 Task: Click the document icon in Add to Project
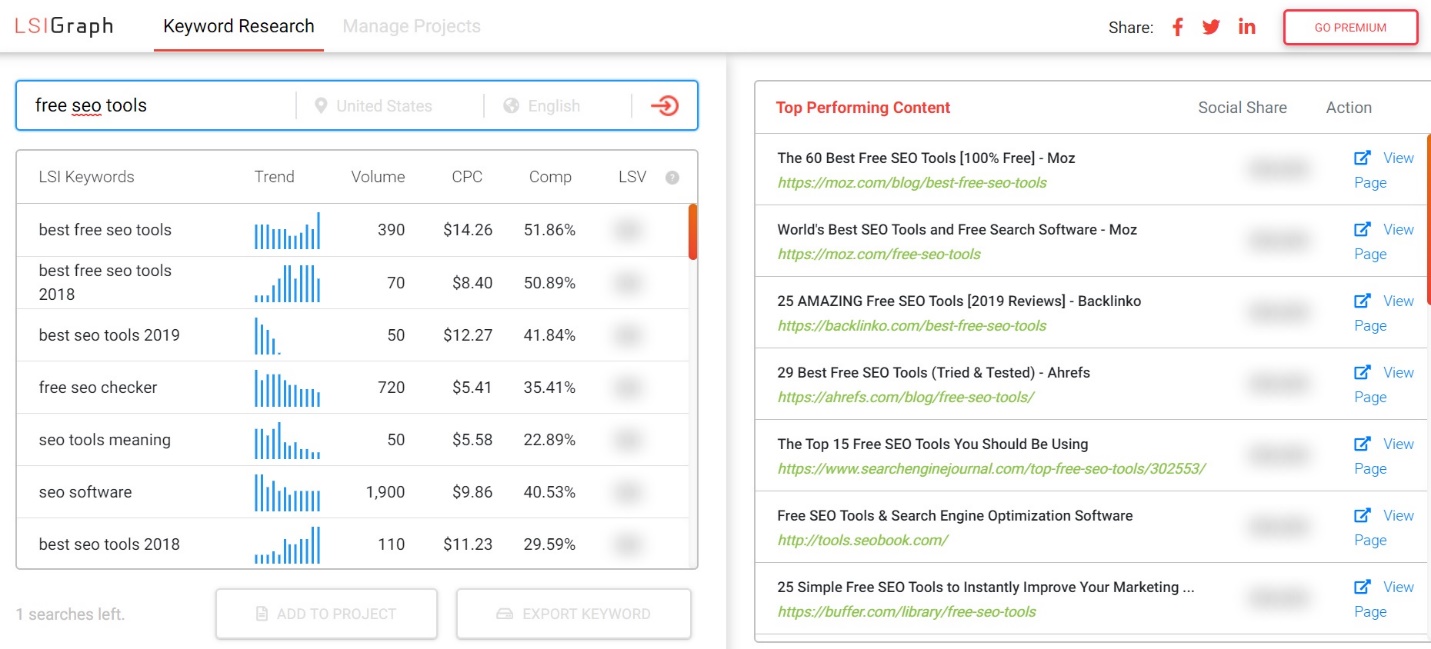tap(262, 614)
